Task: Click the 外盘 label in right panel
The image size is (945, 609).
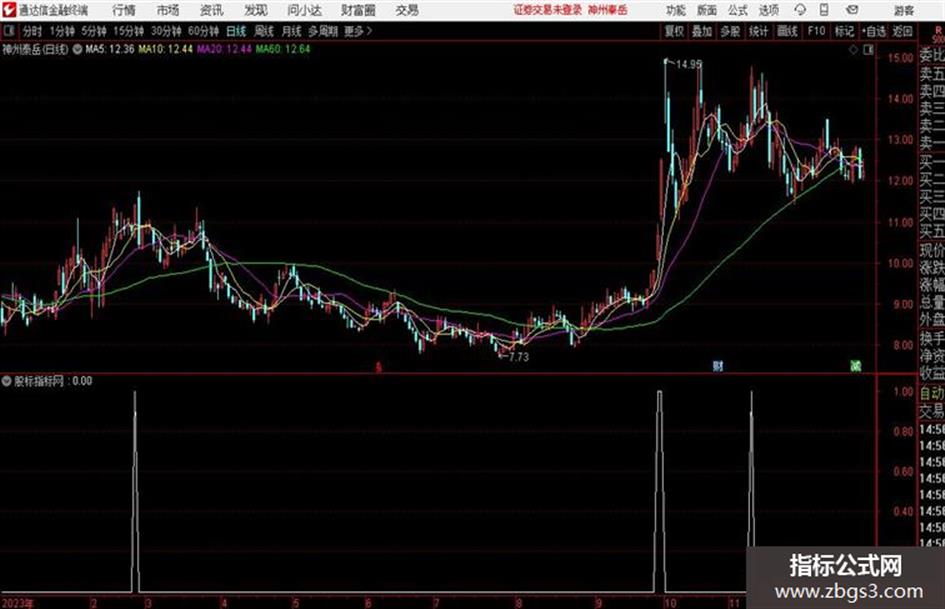Action: (x=932, y=320)
